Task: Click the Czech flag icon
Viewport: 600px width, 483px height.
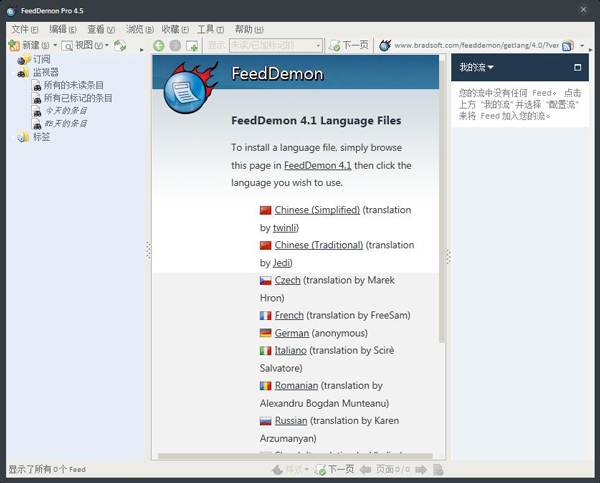Action: tap(266, 281)
